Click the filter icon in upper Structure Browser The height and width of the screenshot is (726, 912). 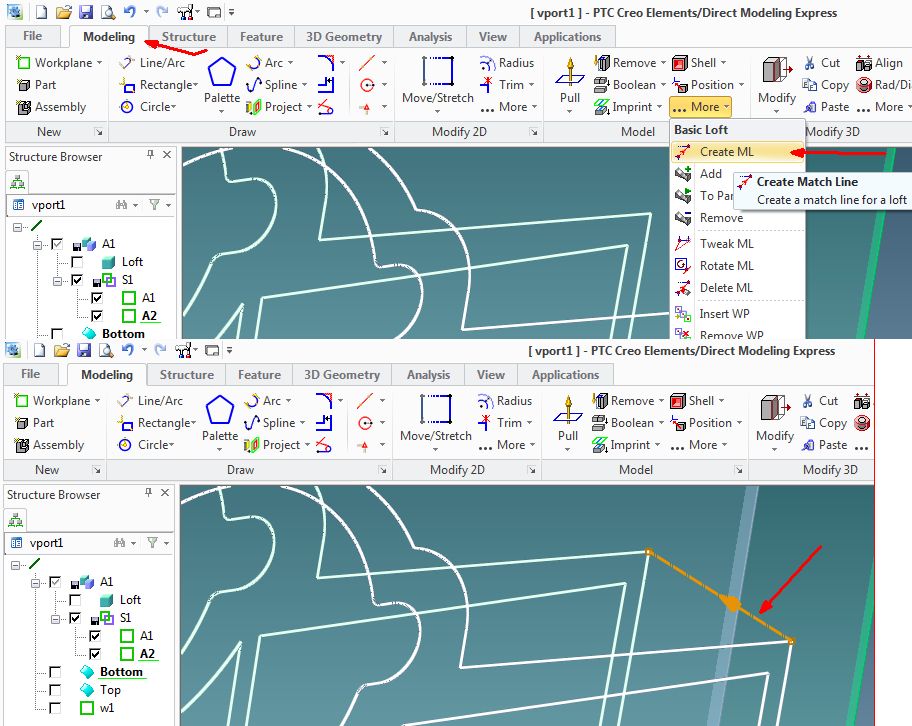[x=155, y=205]
